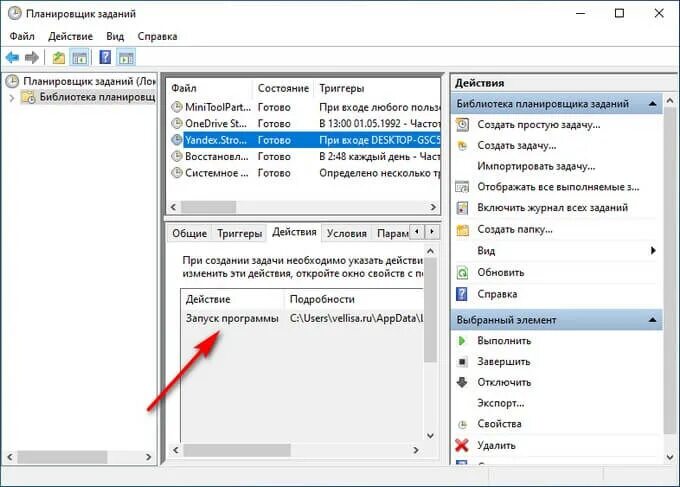Switch to the Условия tab
Viewport: 680px width, 487px height.
tap(347, 233)
